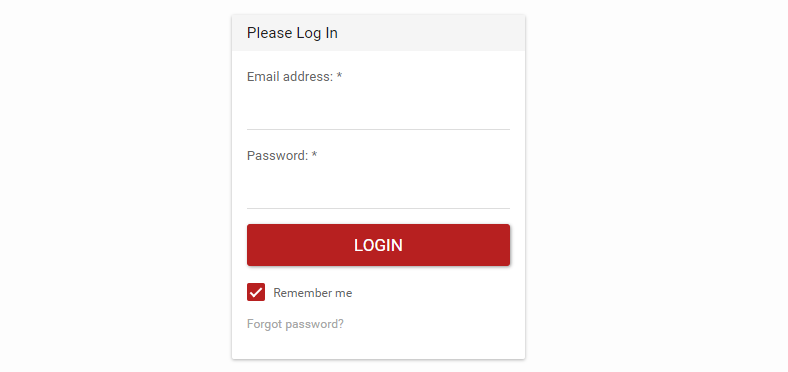
Task: Click the gray header bar of login card
Action: click(x=378, y=33)
